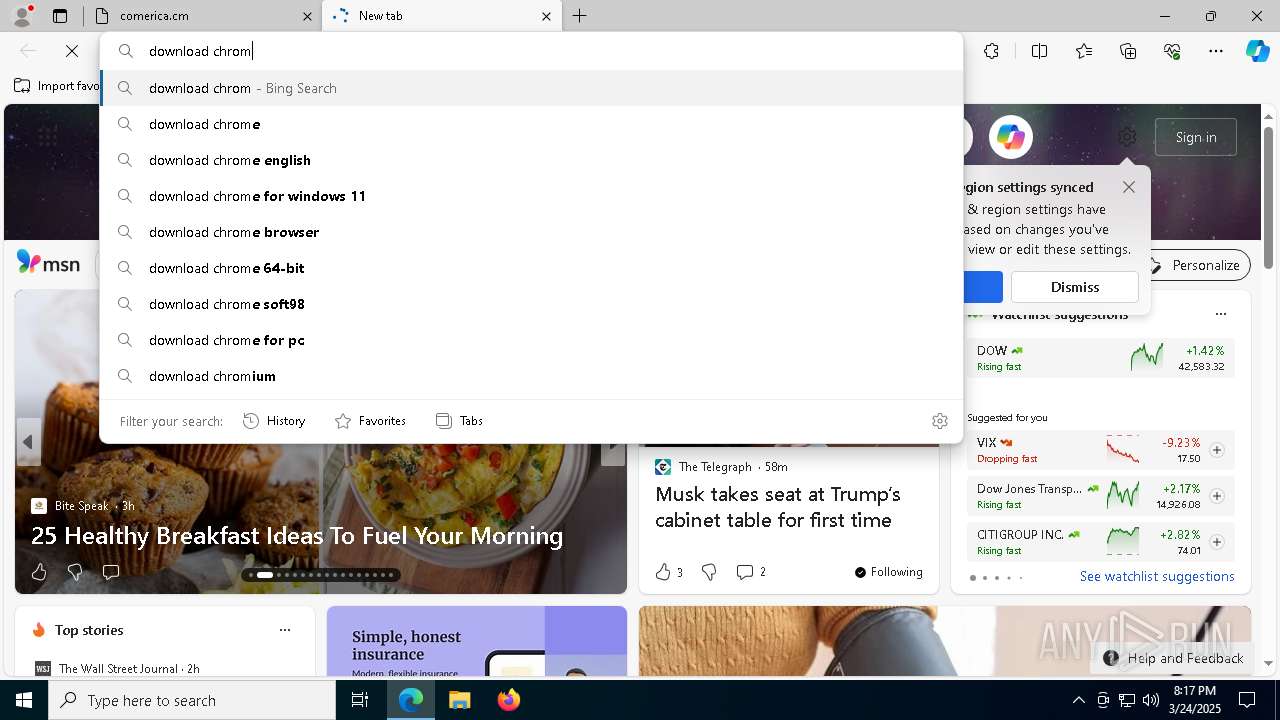Close the region settings synced popup

(1129, 187)
